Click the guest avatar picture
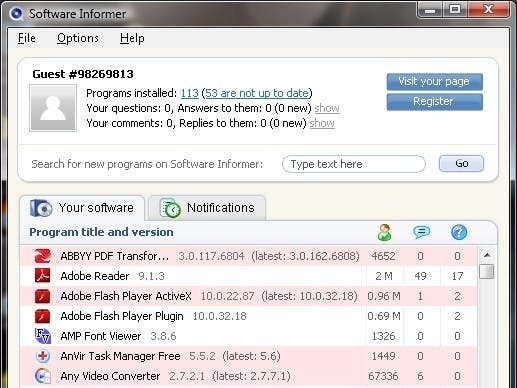Viewport: 517px width, 388px height. (x=53, y=108)
